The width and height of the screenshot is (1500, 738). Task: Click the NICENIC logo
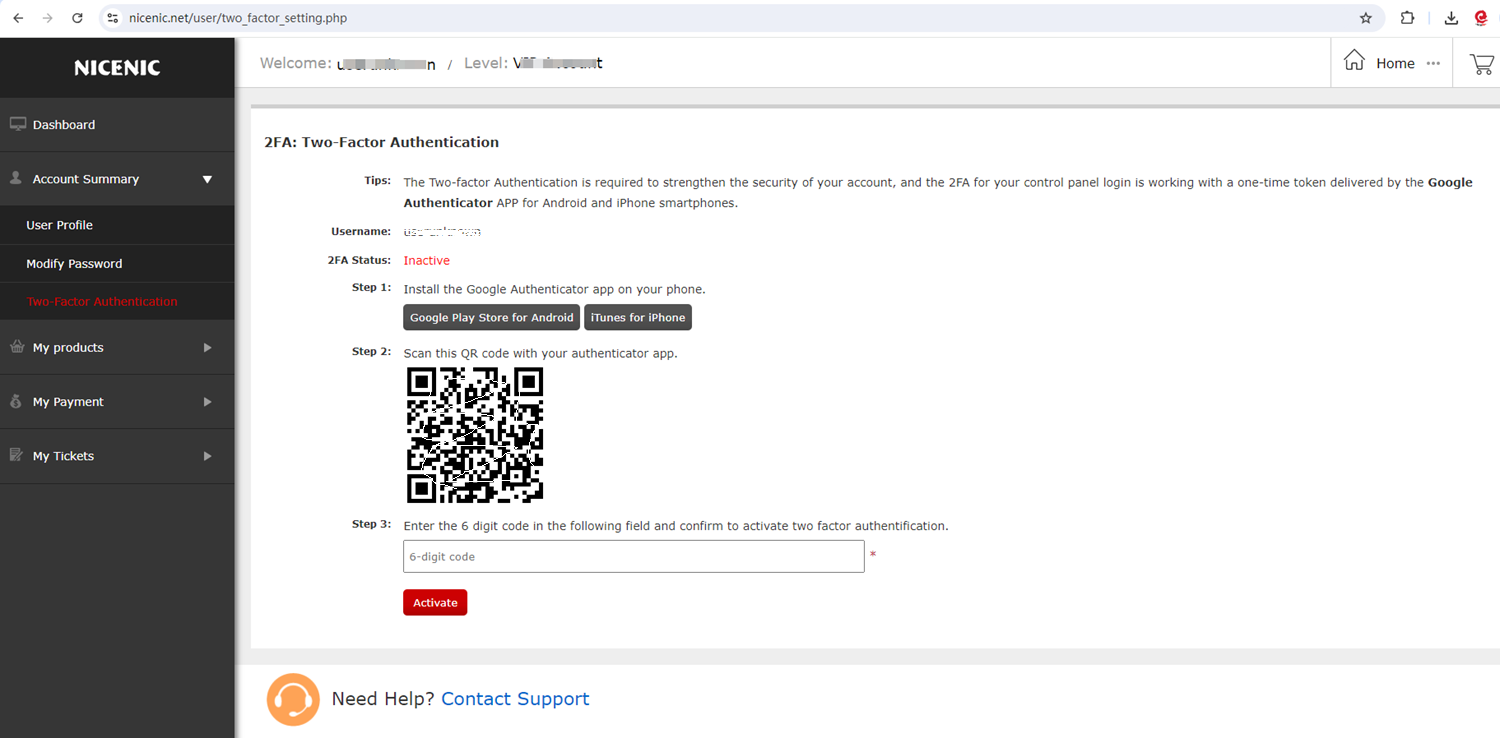click(117, 68)
